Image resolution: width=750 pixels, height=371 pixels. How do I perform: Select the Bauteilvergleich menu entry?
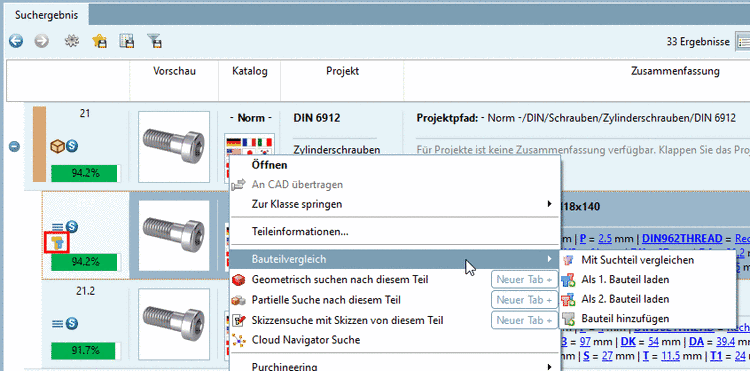[x=395, y=259]
